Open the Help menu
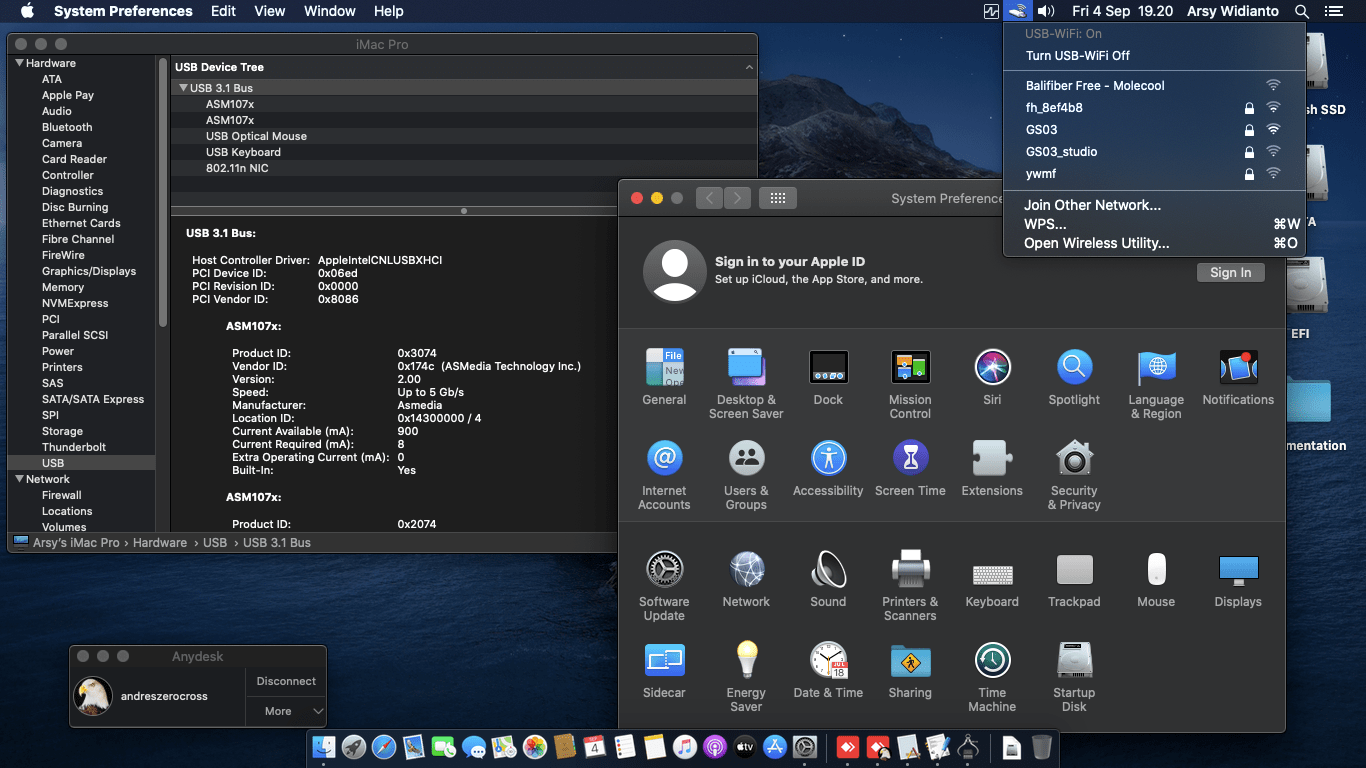This screenshot has height=768, width=1366. point(388,11)
